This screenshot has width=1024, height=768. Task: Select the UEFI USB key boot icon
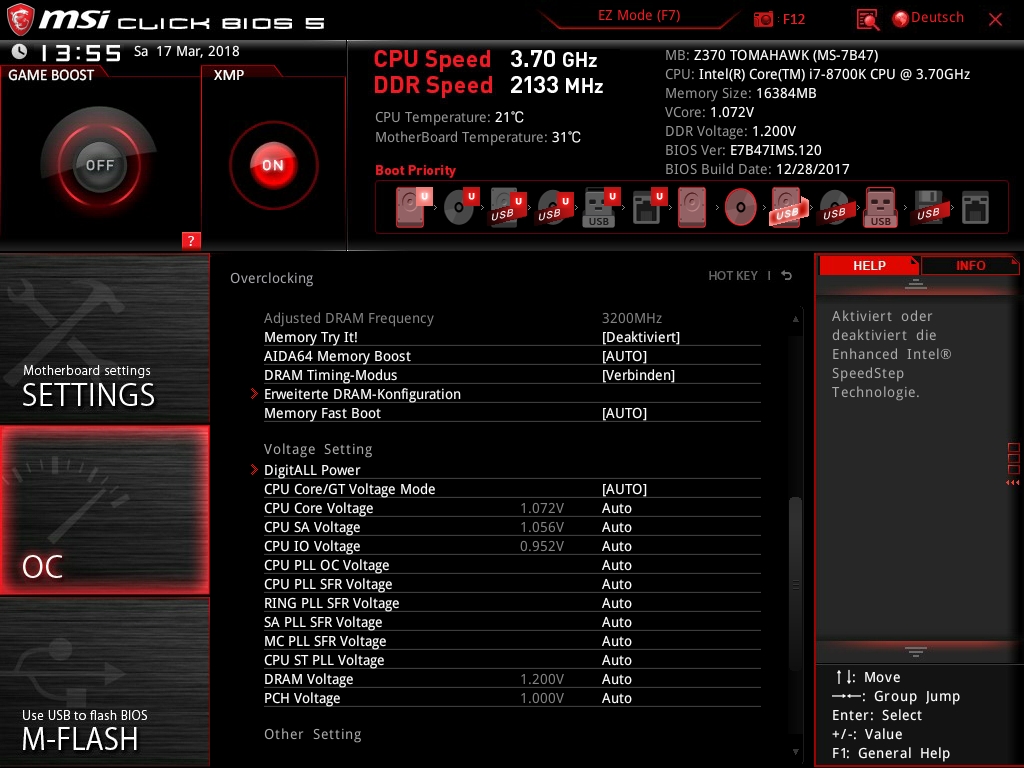point(600,207)
